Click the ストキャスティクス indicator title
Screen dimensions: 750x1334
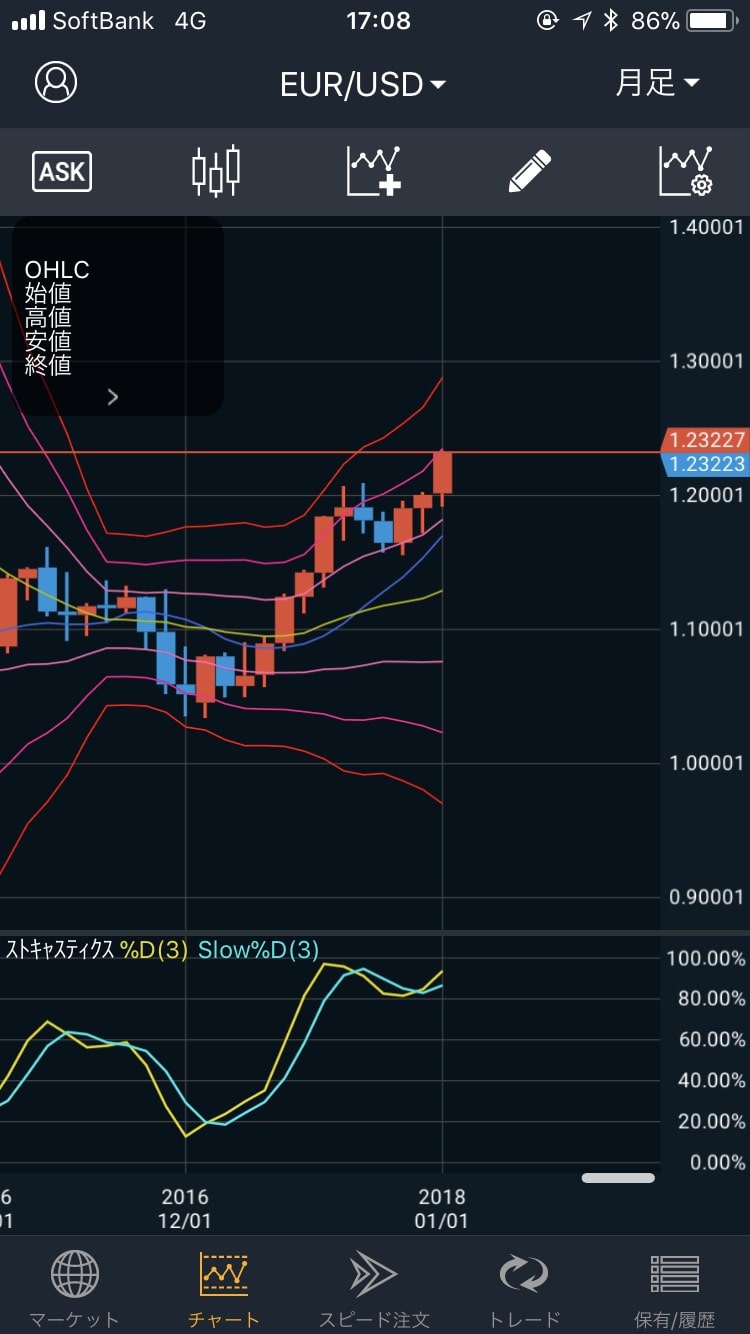click(x=62, y=950)
